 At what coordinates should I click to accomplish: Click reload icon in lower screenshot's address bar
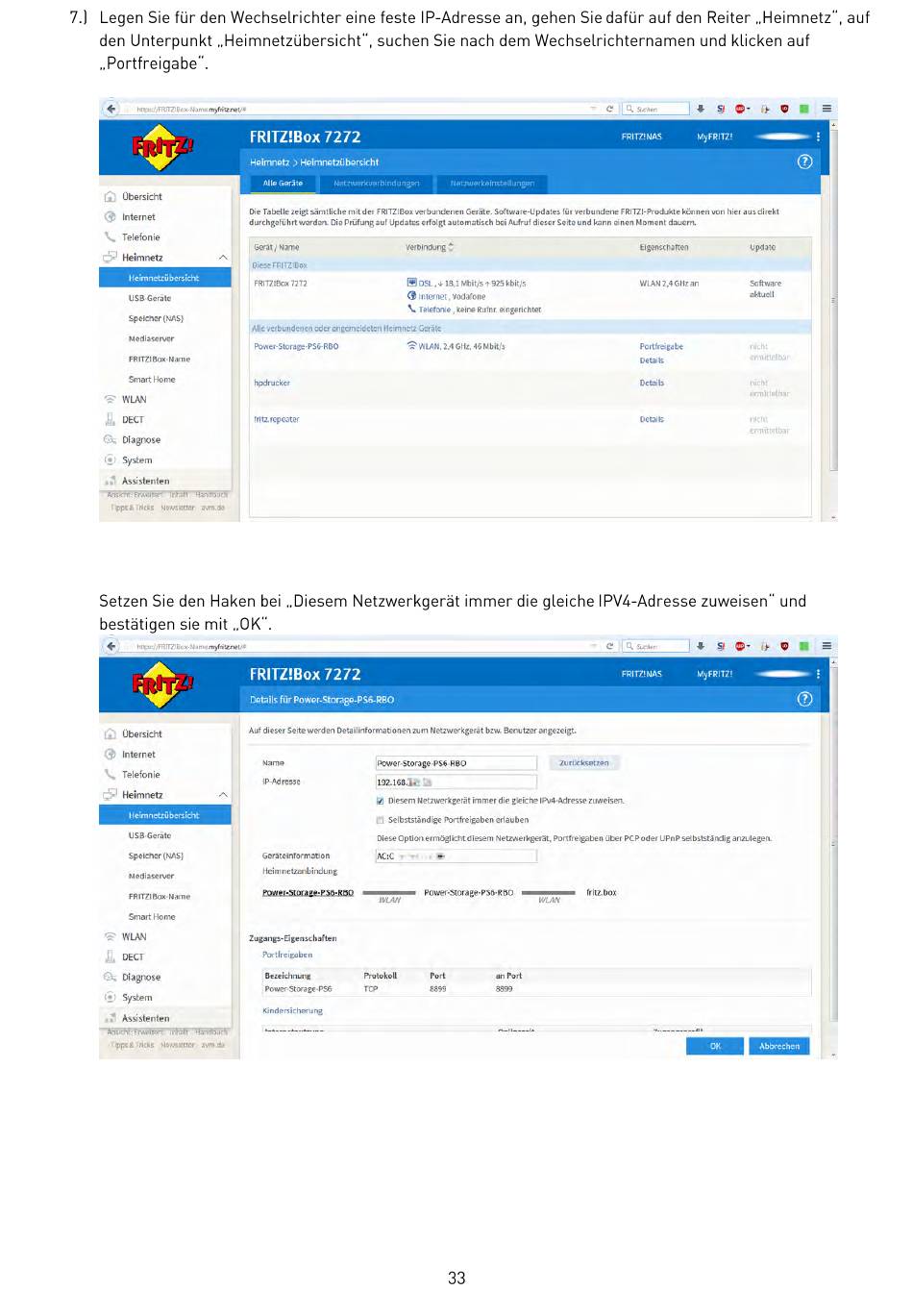tap(609, 646)
